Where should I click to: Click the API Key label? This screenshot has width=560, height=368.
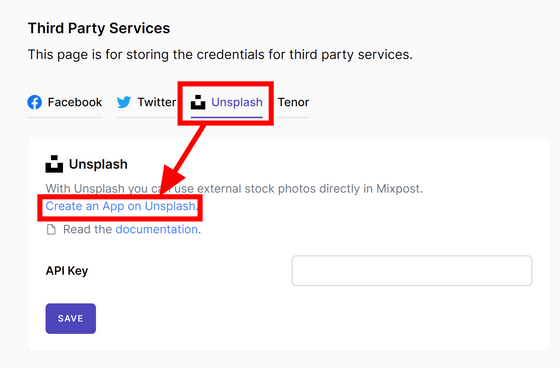(x=67, y=271)
